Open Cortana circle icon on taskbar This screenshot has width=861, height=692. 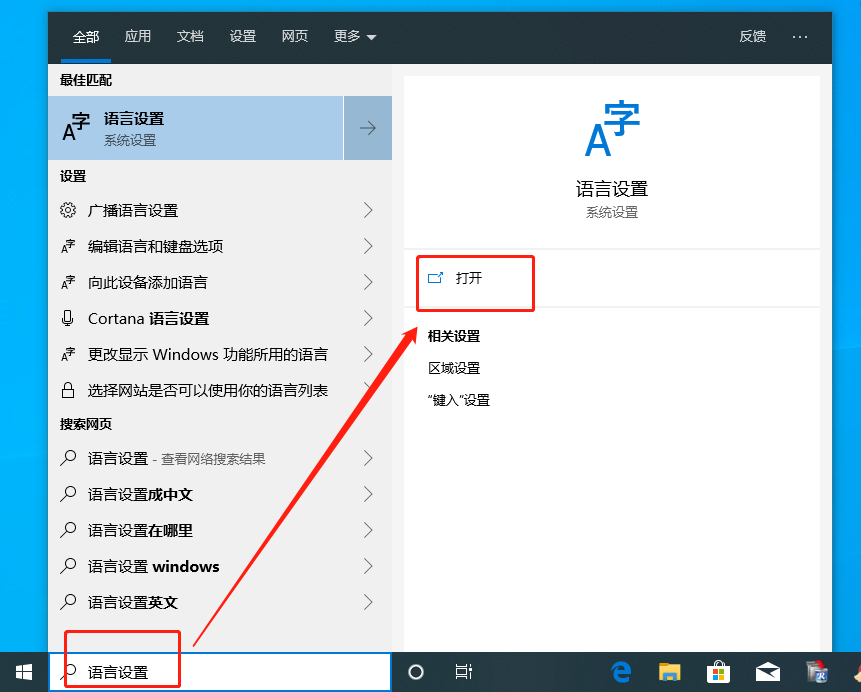pos(417,672)
